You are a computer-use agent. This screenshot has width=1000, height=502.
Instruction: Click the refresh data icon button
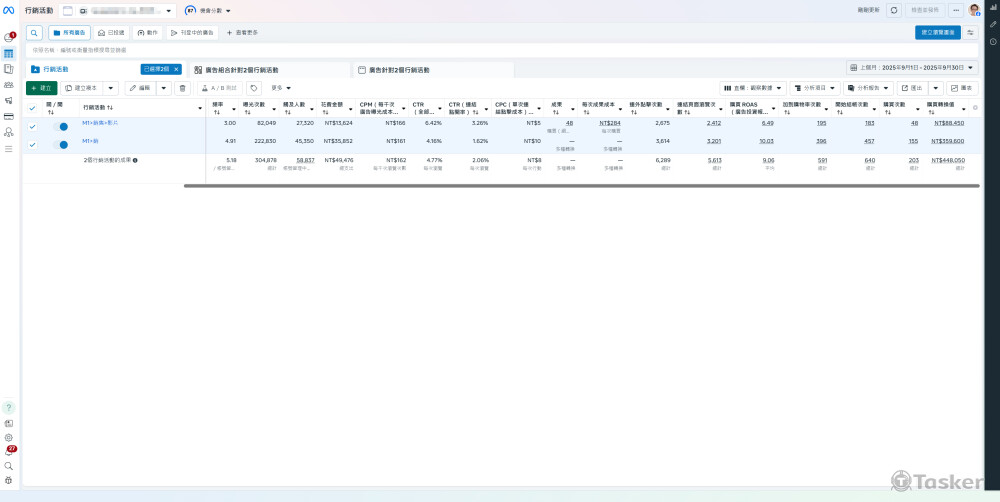point(894,10)
